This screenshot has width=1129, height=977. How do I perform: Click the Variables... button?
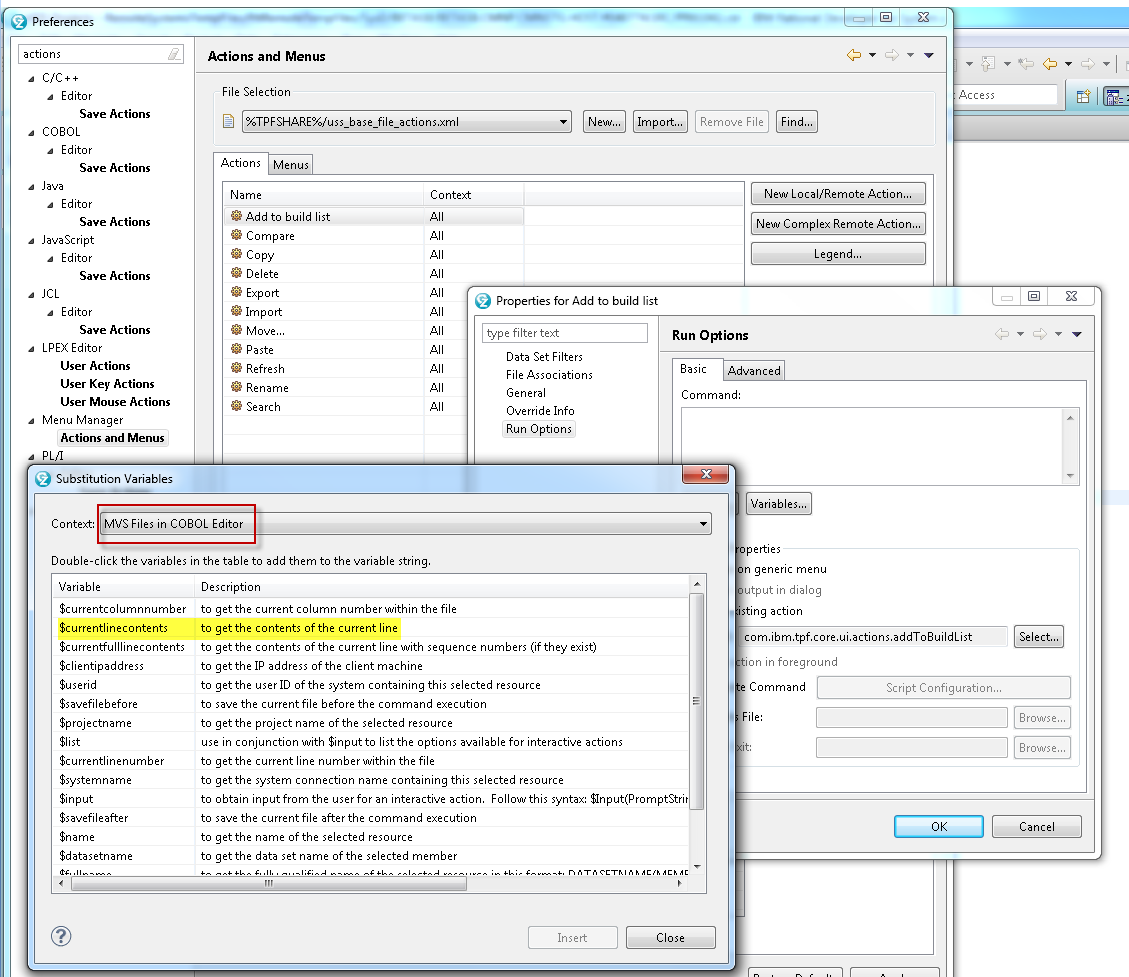click(778, 504)
